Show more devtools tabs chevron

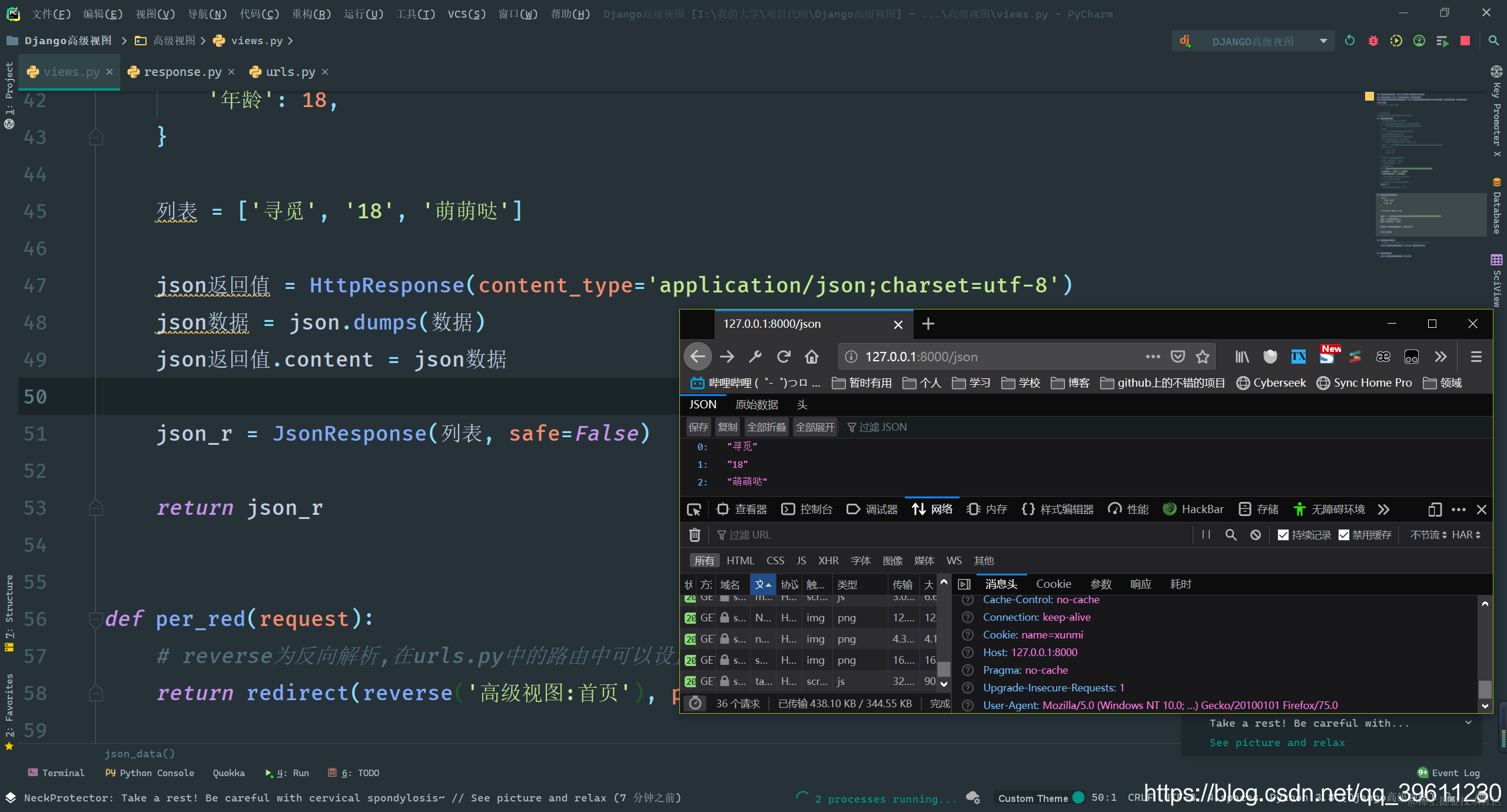pos(1384,510)
